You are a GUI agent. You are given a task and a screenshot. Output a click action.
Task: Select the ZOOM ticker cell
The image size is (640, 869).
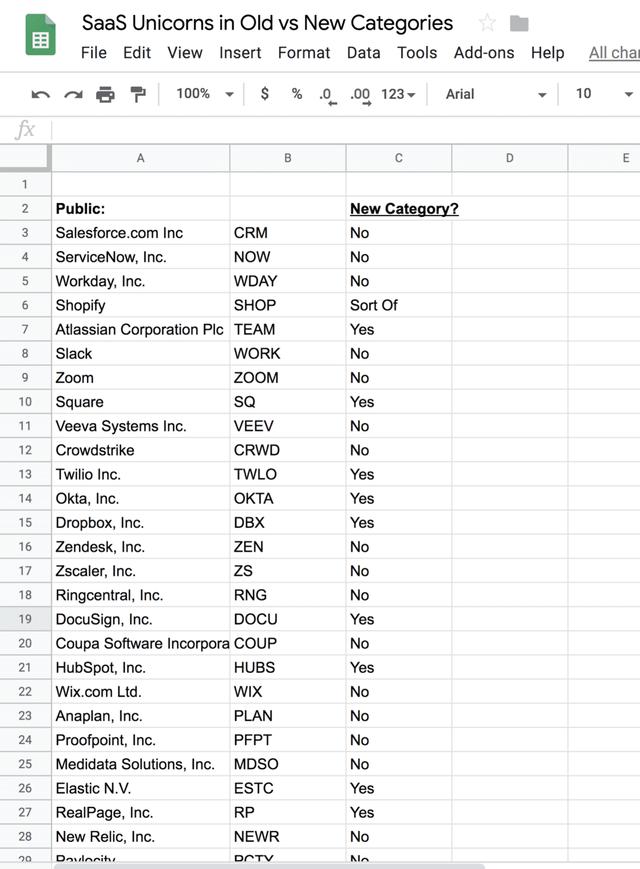click(288, 378)
